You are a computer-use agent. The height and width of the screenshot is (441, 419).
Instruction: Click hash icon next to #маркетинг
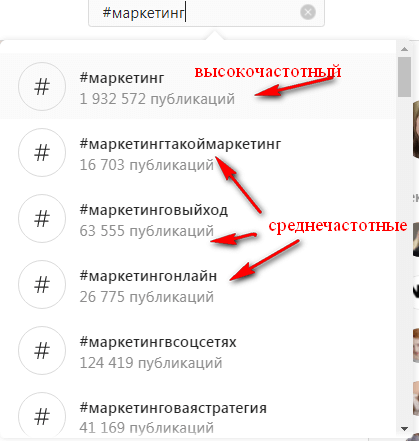42,86
